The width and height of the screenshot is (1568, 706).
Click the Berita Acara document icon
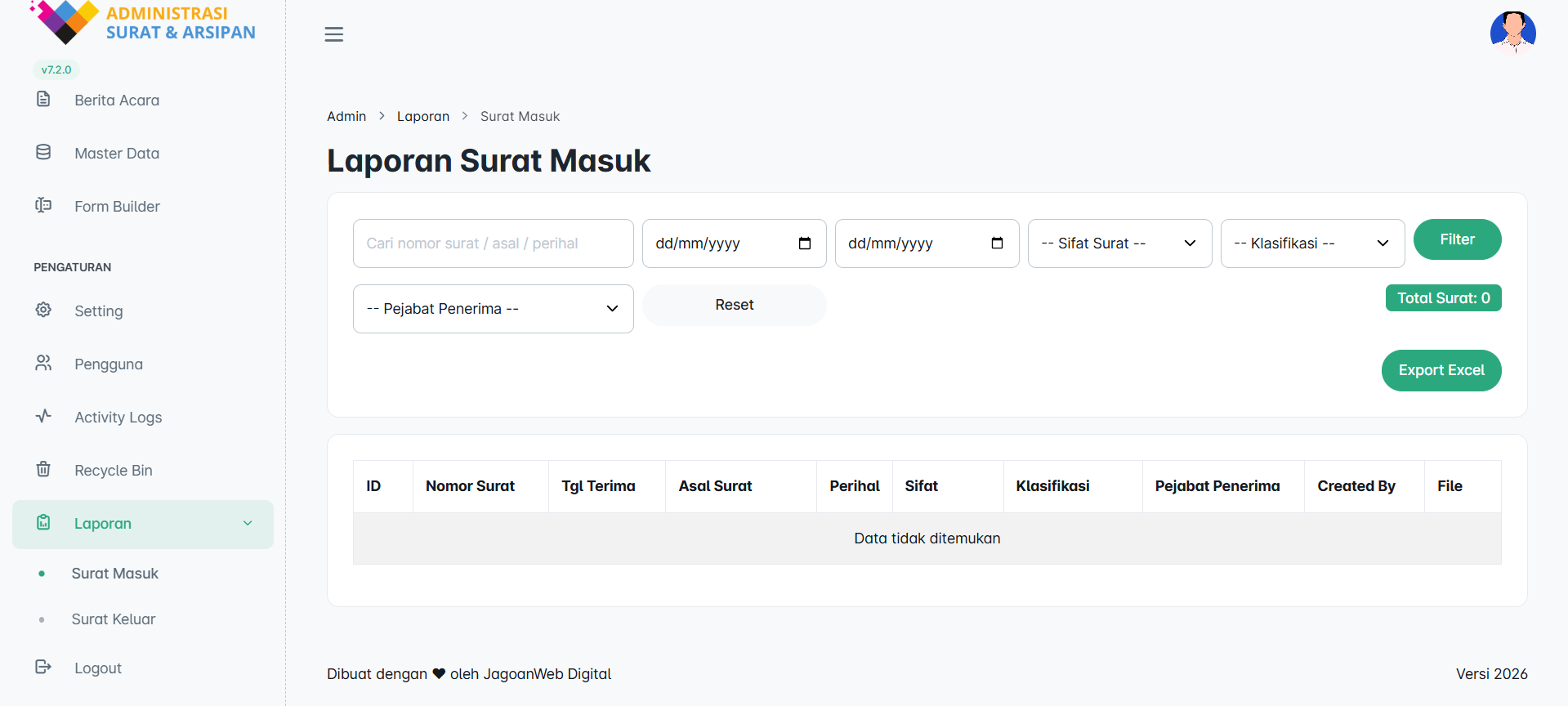tap(43, 100)
